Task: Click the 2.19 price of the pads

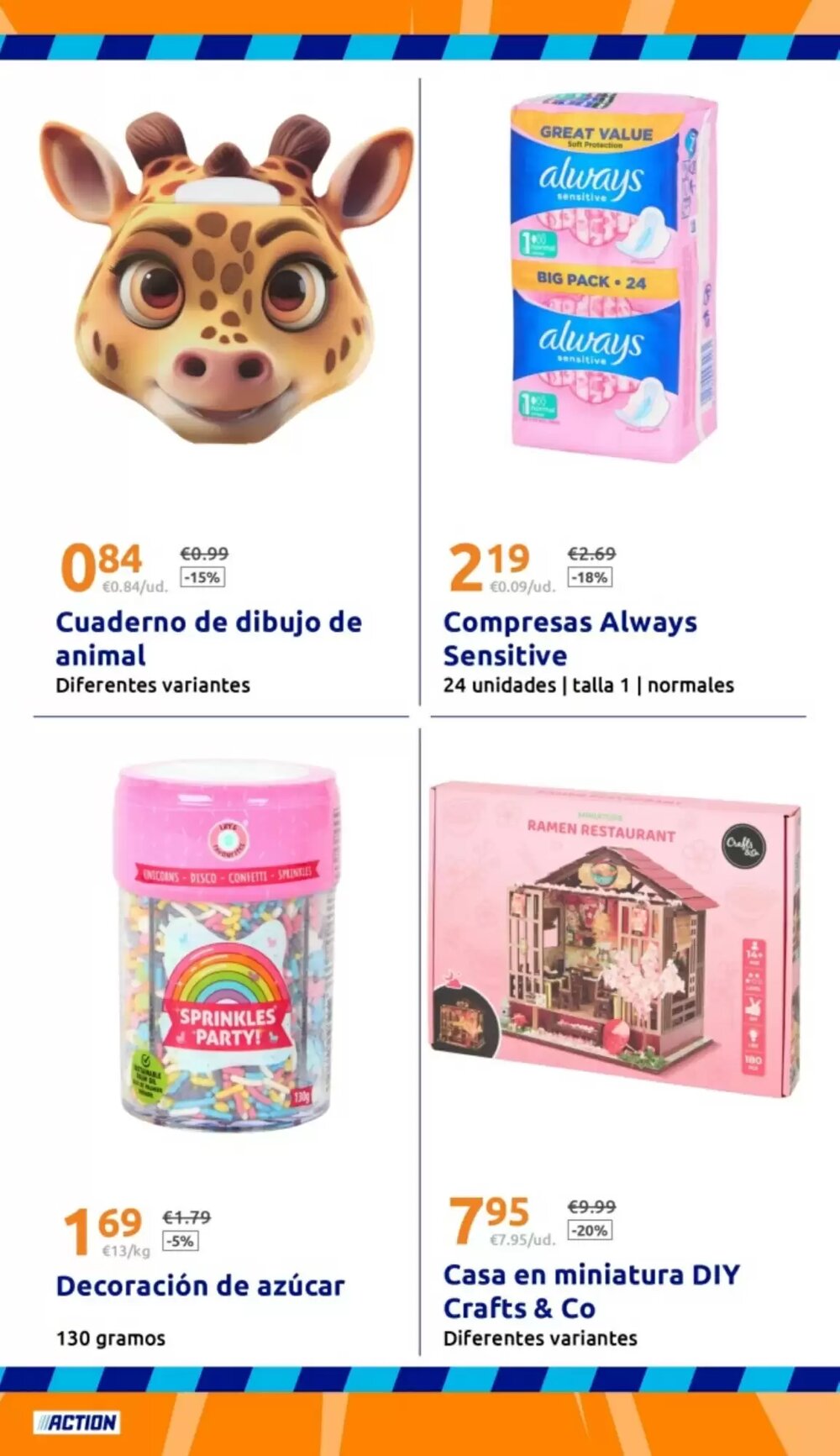Action: point(489,565)
